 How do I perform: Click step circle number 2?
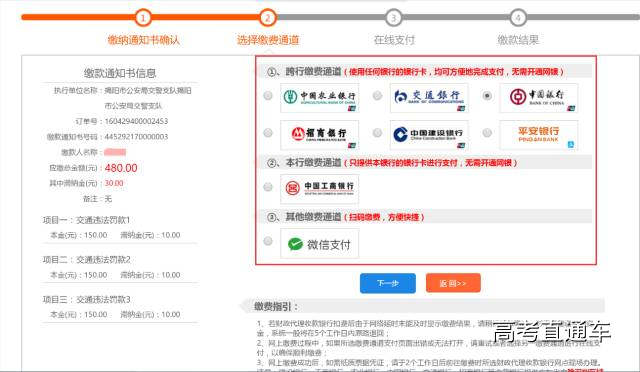point(268,18)
